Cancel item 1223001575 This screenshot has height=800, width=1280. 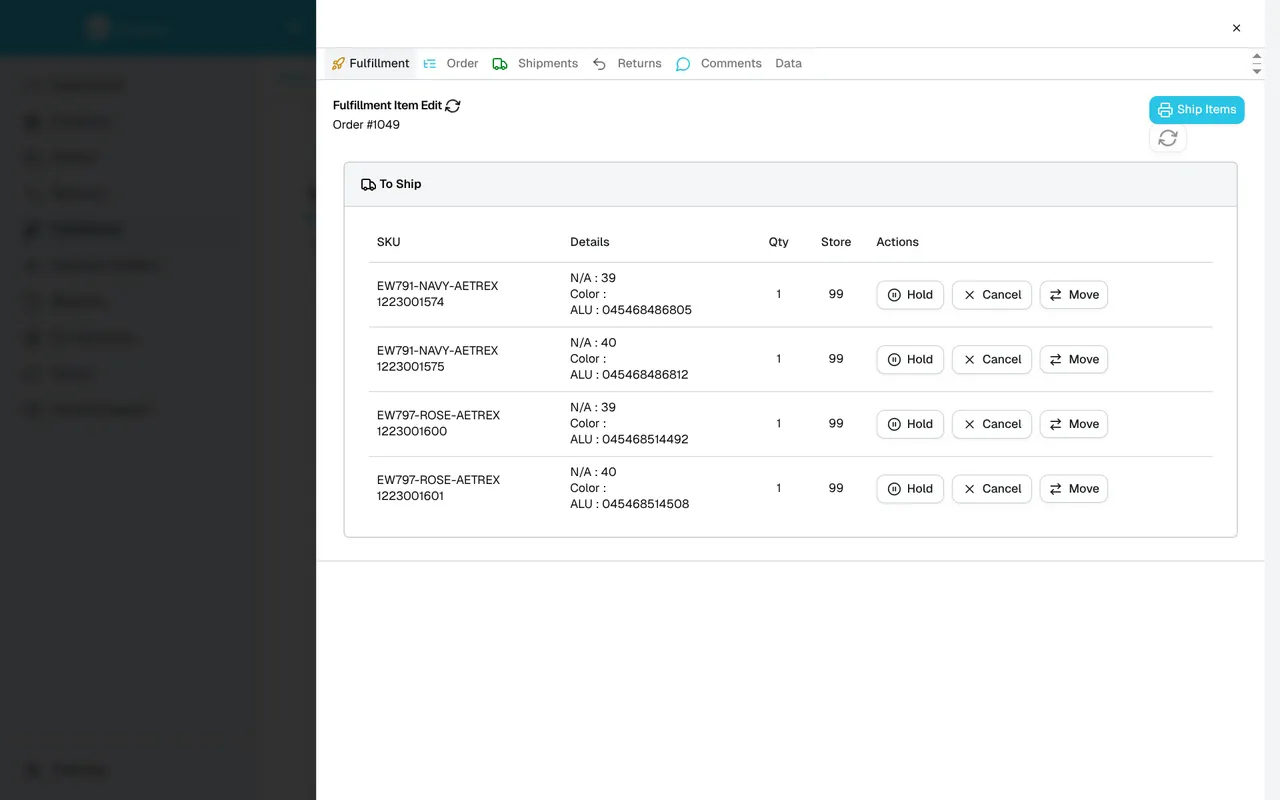tap(992, 359)
